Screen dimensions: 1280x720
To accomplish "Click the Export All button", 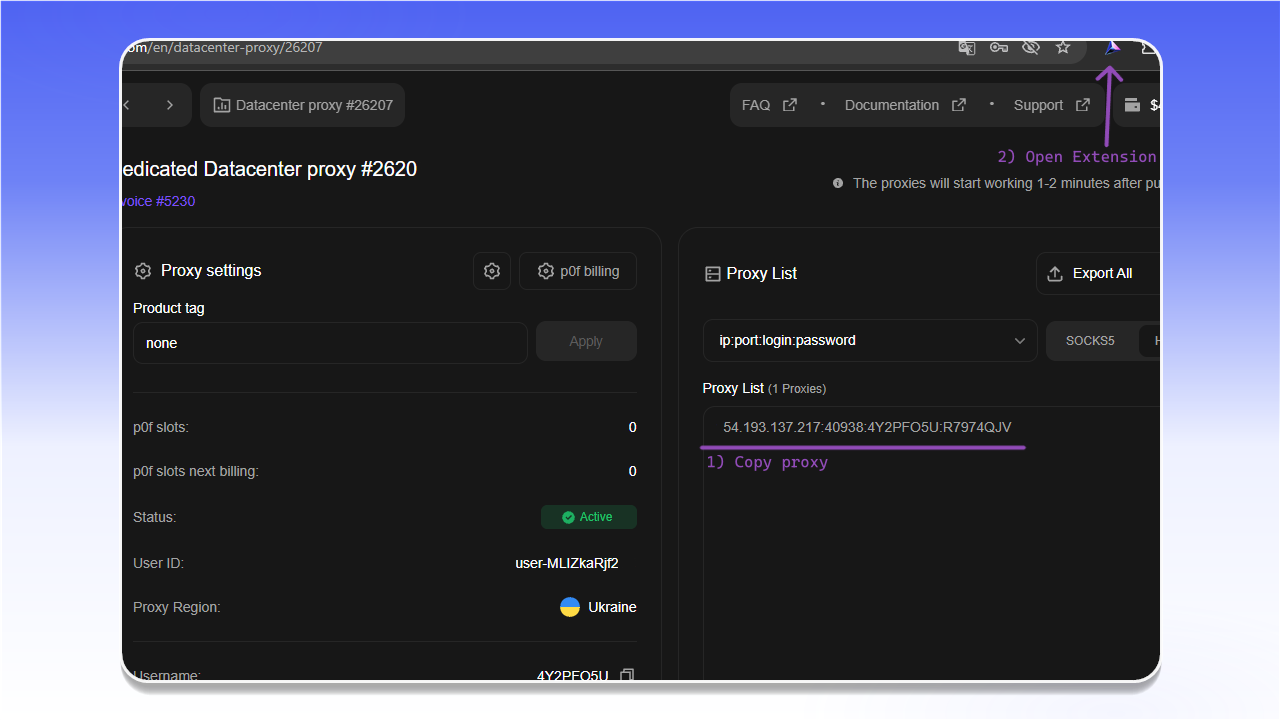I will click(x=1098, y=273).
